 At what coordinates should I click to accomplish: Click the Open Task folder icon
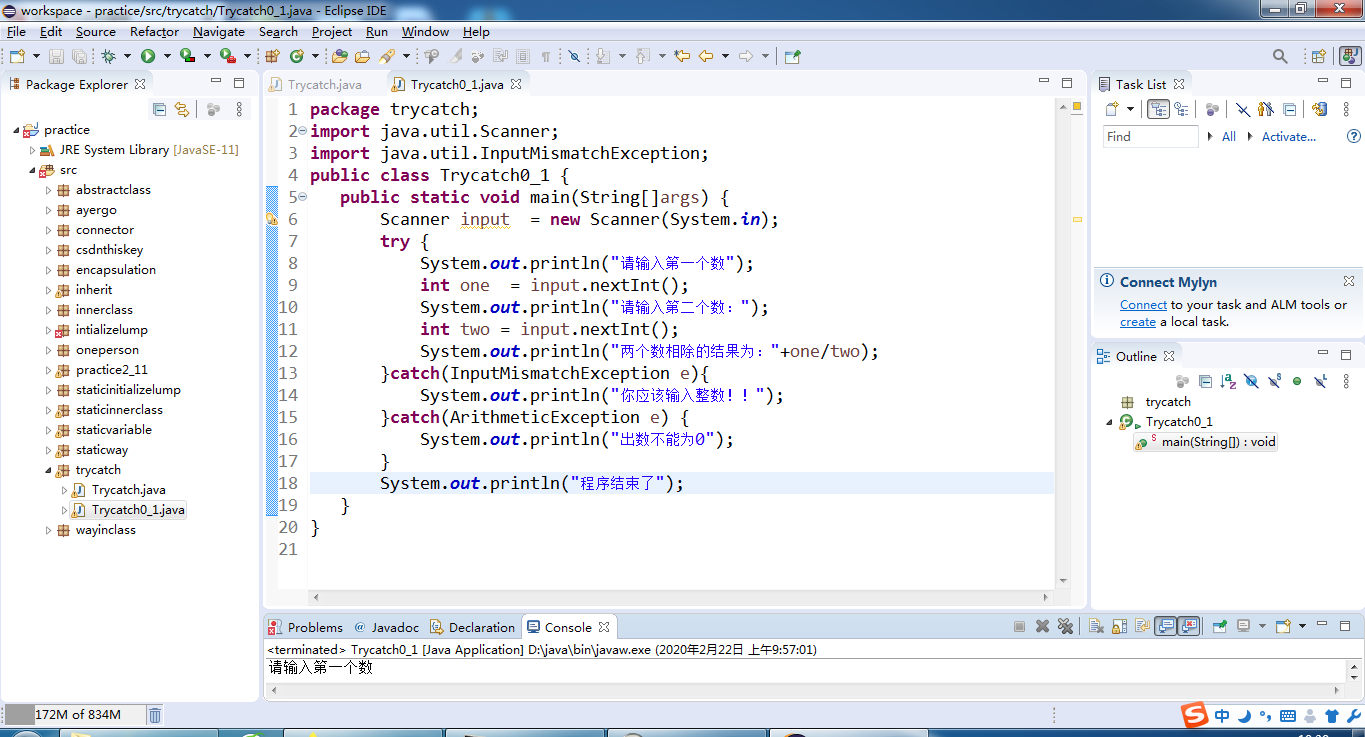point(362,56)
